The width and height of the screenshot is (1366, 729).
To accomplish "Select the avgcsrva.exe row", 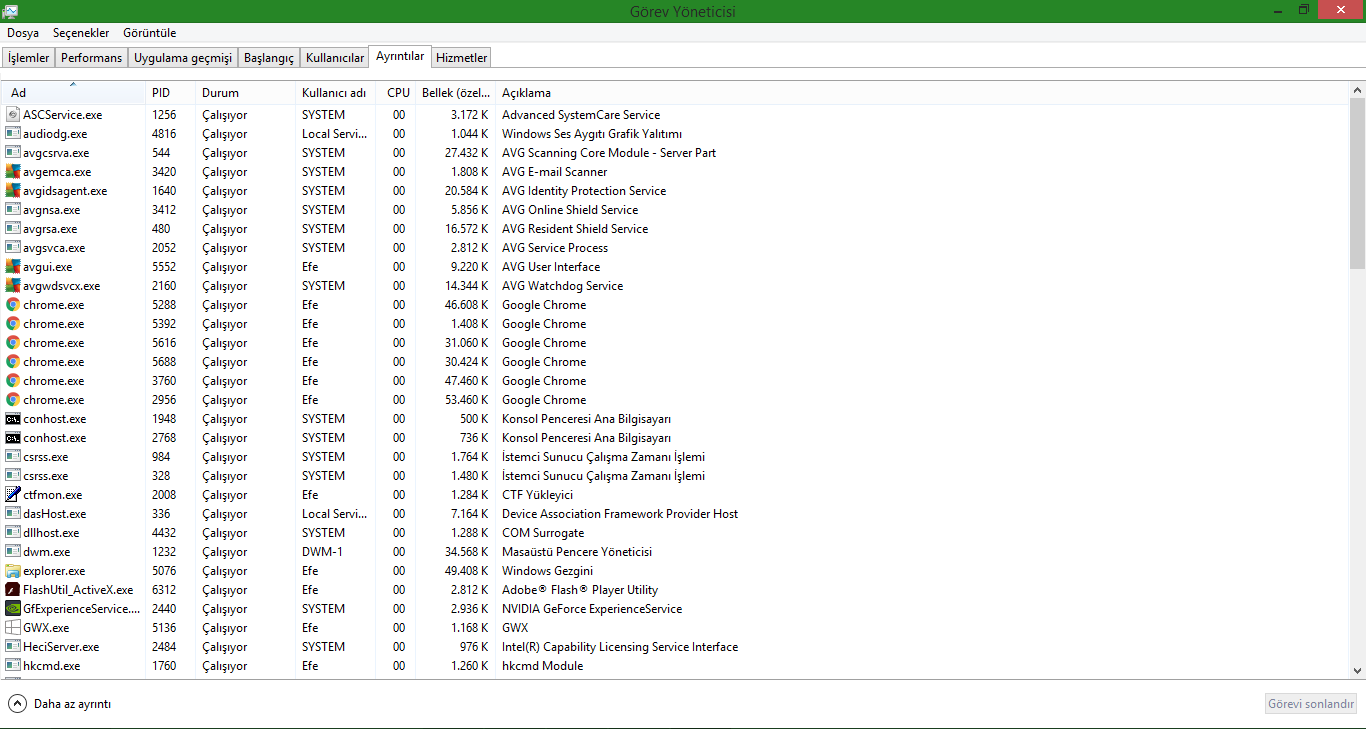I will [676, 153].
